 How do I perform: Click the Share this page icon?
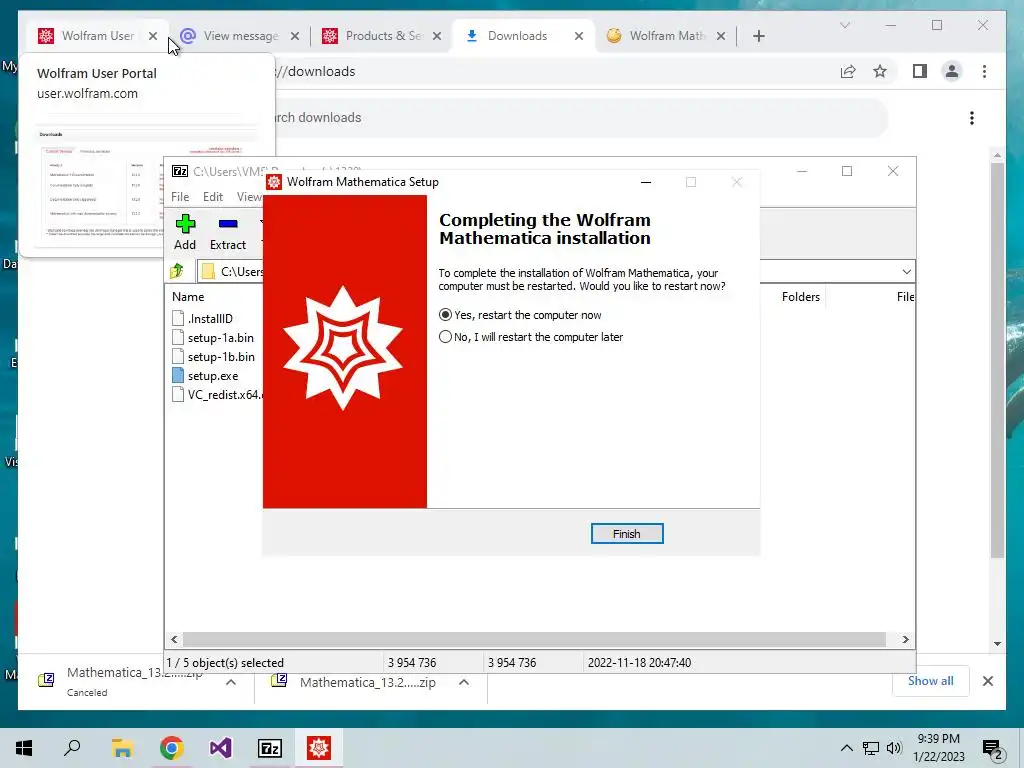[x=848, y=71]
